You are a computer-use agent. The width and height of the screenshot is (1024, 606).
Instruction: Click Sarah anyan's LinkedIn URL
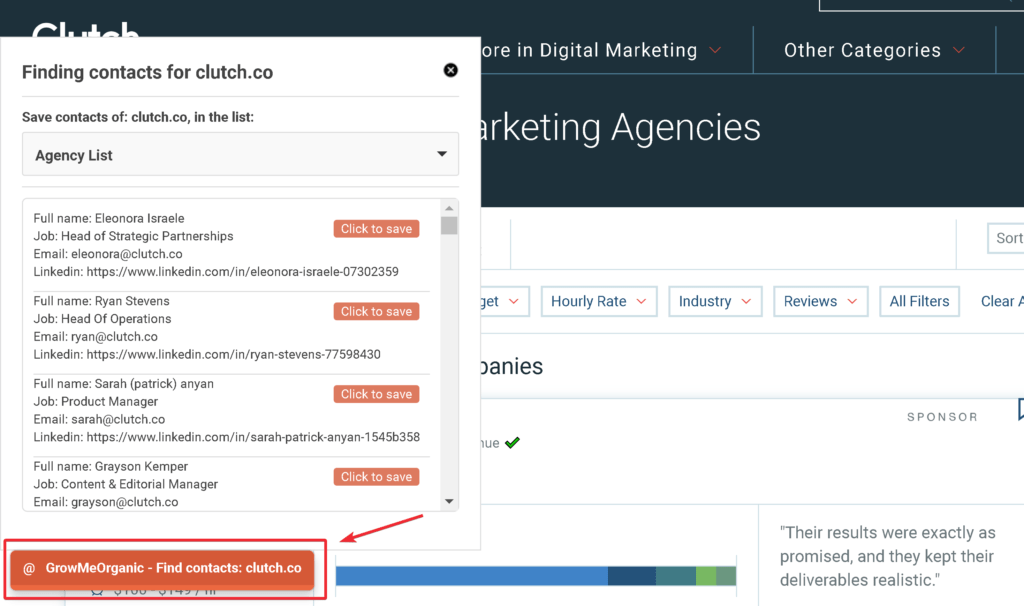tap(253, 437)
